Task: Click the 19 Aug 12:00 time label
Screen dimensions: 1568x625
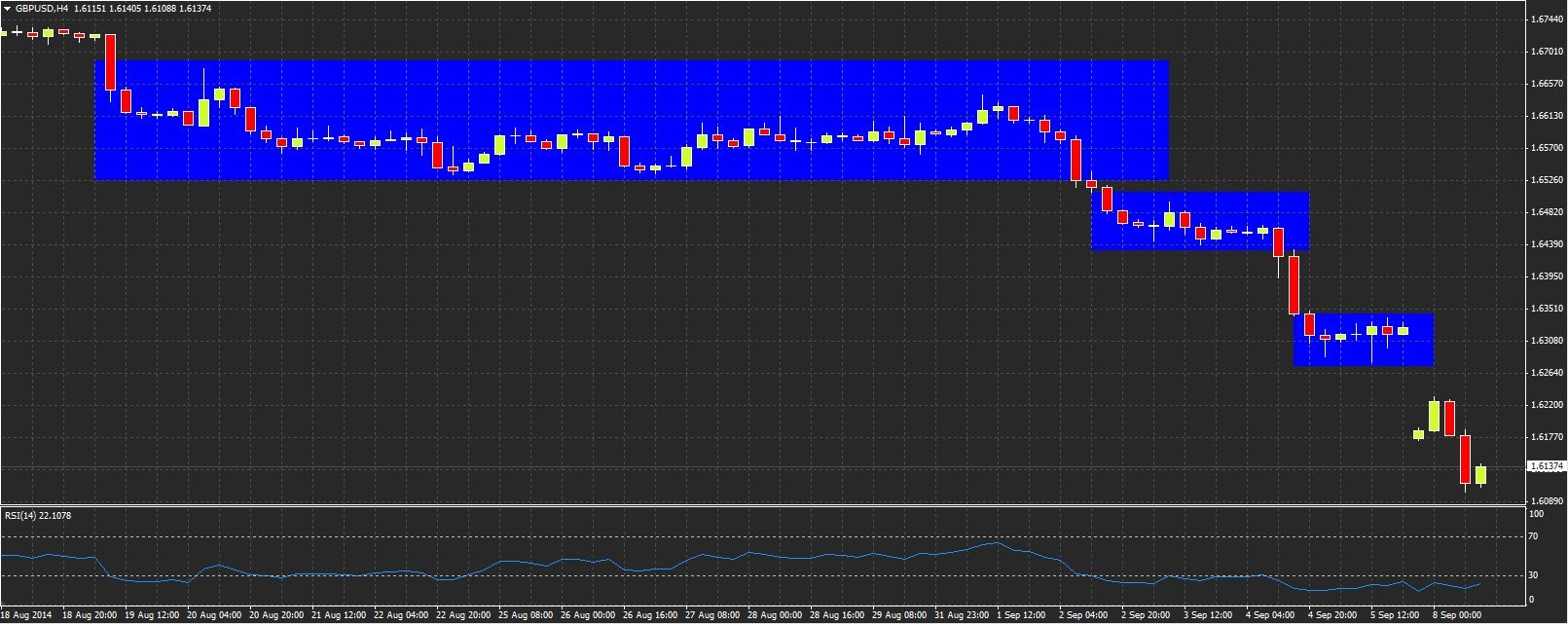Action: click(x=151, y=615)
